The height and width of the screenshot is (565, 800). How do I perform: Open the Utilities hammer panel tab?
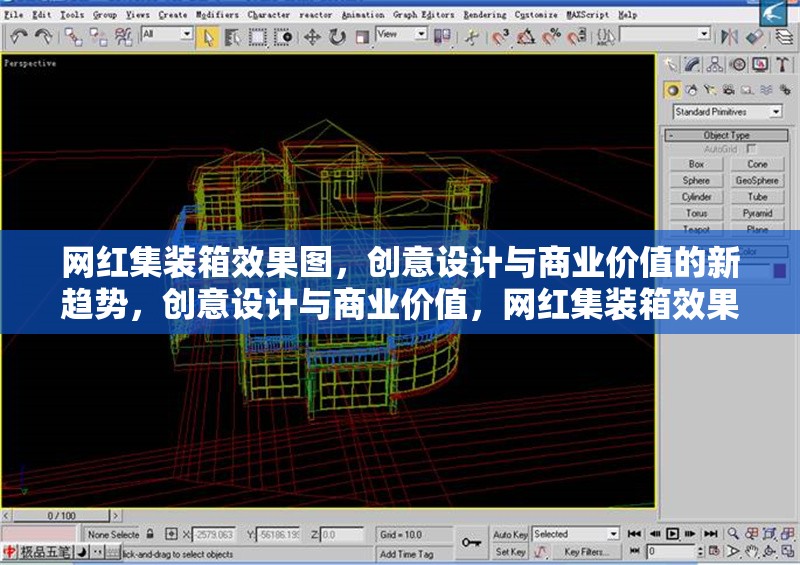coord(781,65)
